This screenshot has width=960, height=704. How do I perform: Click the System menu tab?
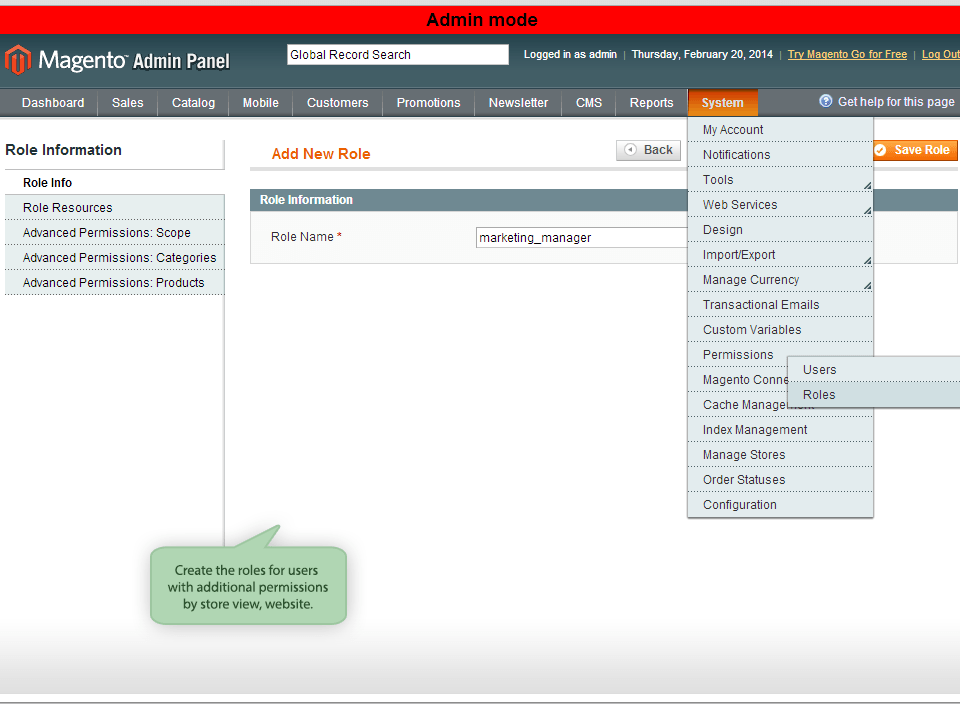click(722, 103)
